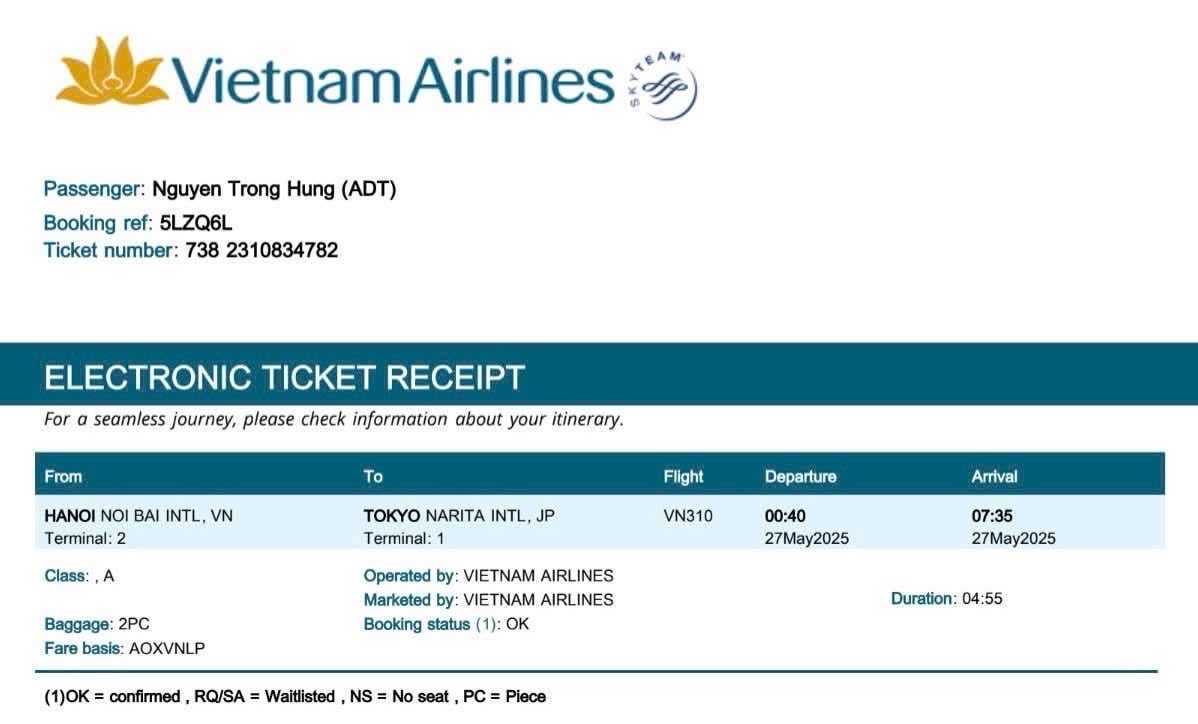Click TOKYO NARITA INTL destination
Screen dimensions: 1198x724
(459, 516)
